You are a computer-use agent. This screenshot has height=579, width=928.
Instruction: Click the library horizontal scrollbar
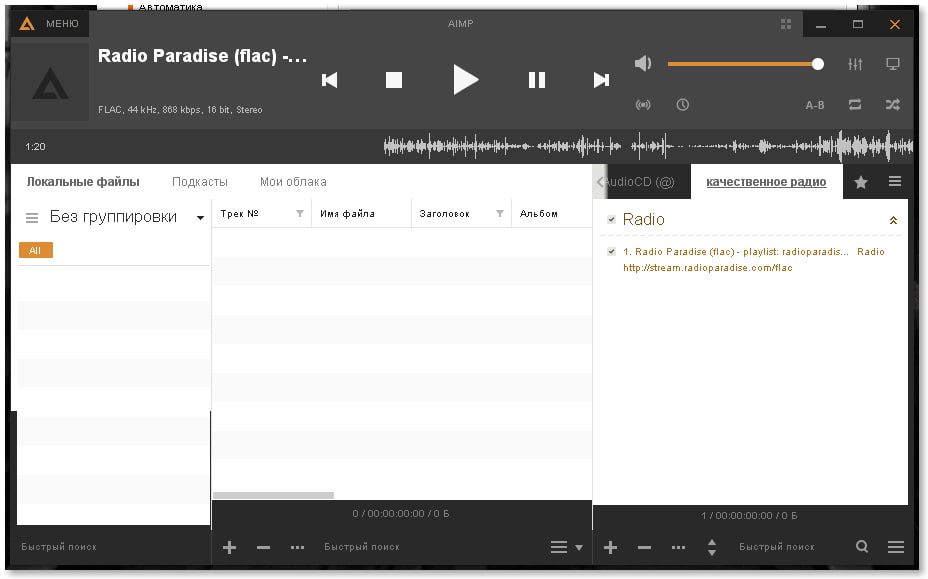coord(273,495)
